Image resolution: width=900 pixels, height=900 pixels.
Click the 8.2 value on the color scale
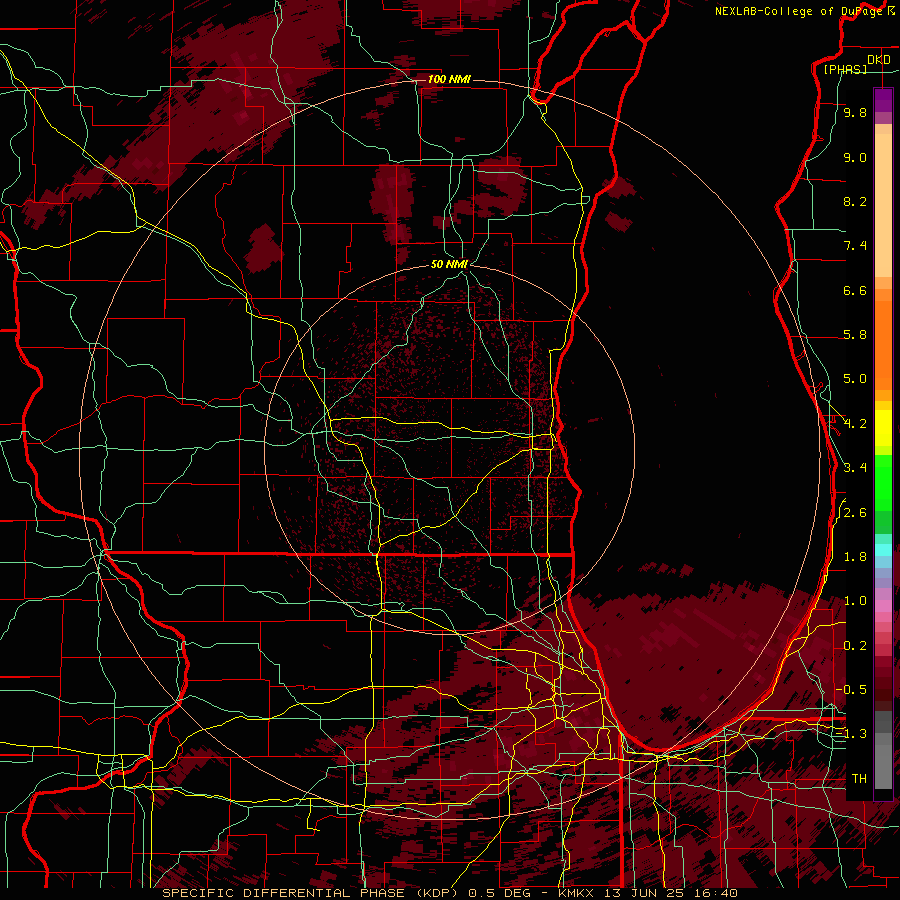click(855, 201)
